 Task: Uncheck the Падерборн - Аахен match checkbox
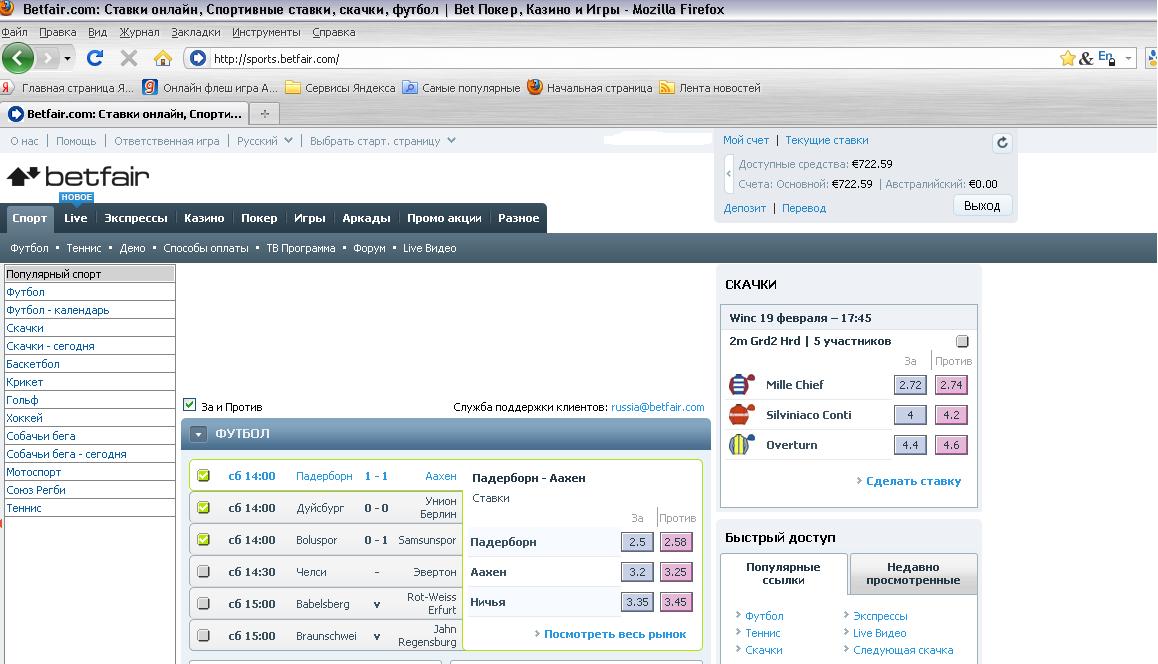pos(203,476)
